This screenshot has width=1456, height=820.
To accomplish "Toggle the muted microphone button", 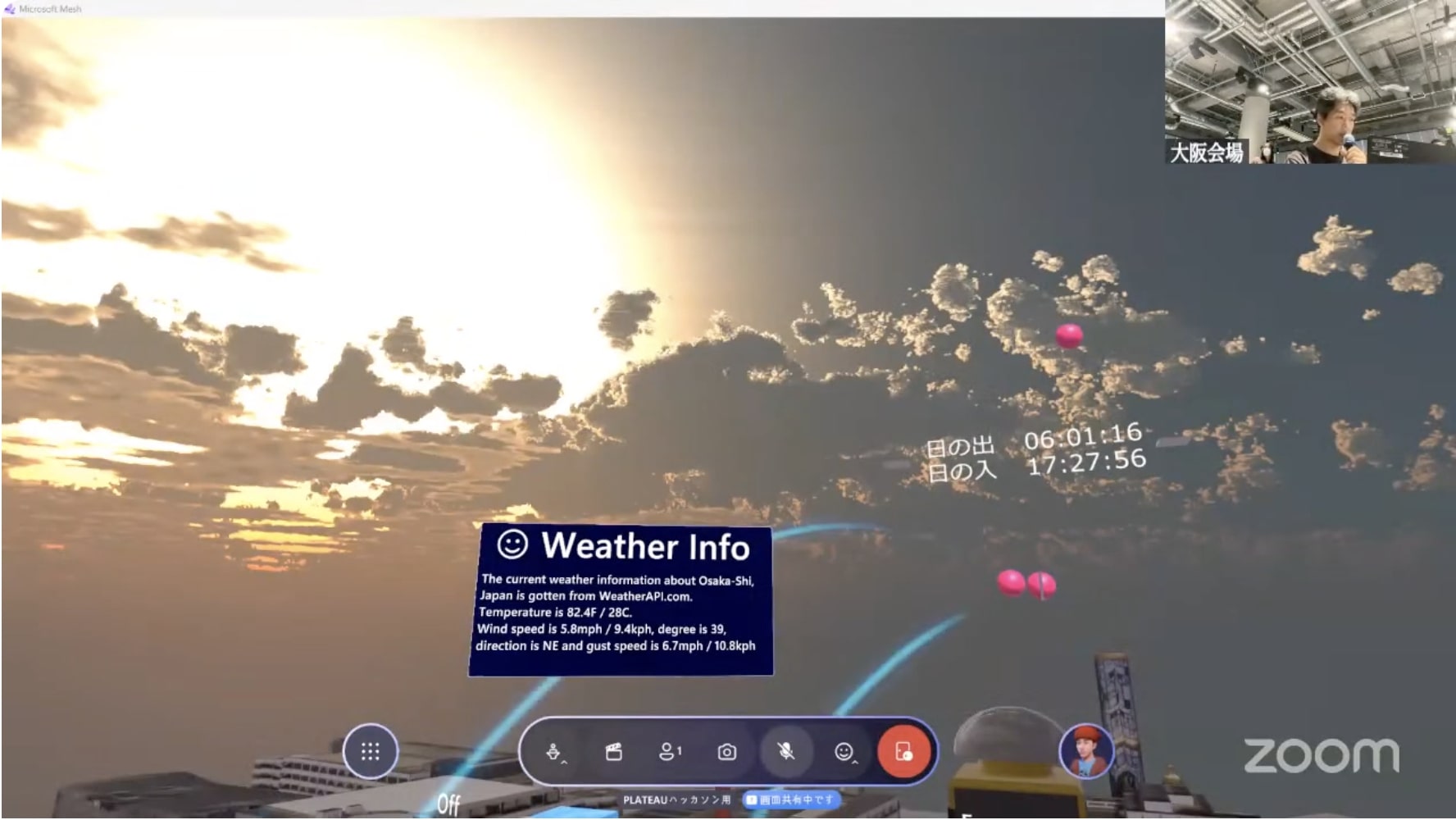I will [x=785, y=751].
